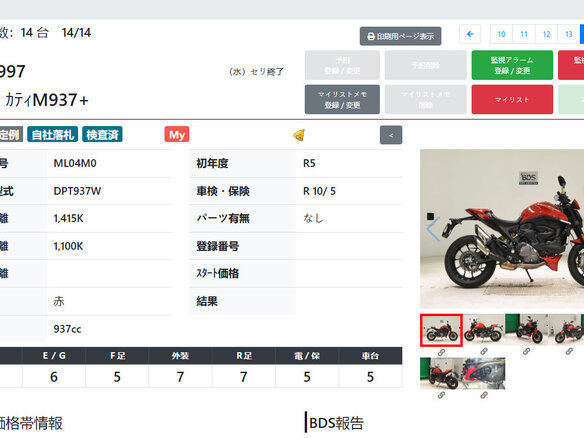Screen dimensions: 584x438
Task: Click the red My badge
Action: (177, 134)
